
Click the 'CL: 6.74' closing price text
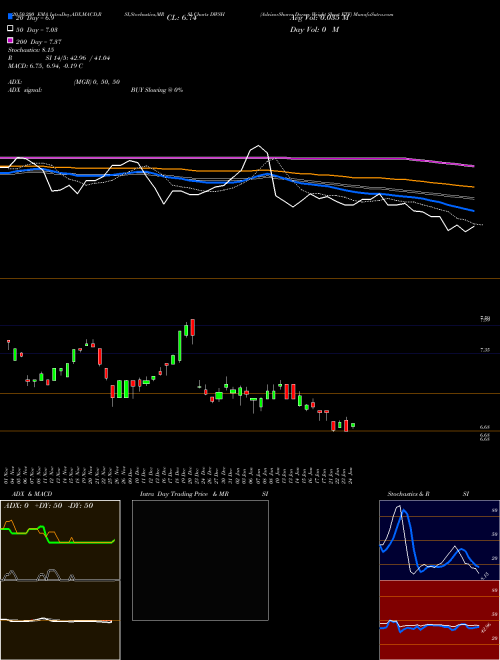click(182, 18)
